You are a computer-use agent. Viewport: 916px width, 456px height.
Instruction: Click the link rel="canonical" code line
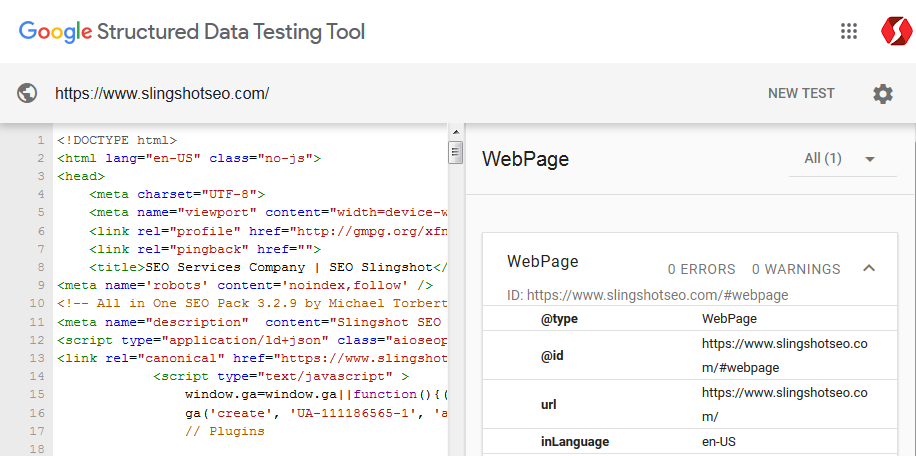252,358
